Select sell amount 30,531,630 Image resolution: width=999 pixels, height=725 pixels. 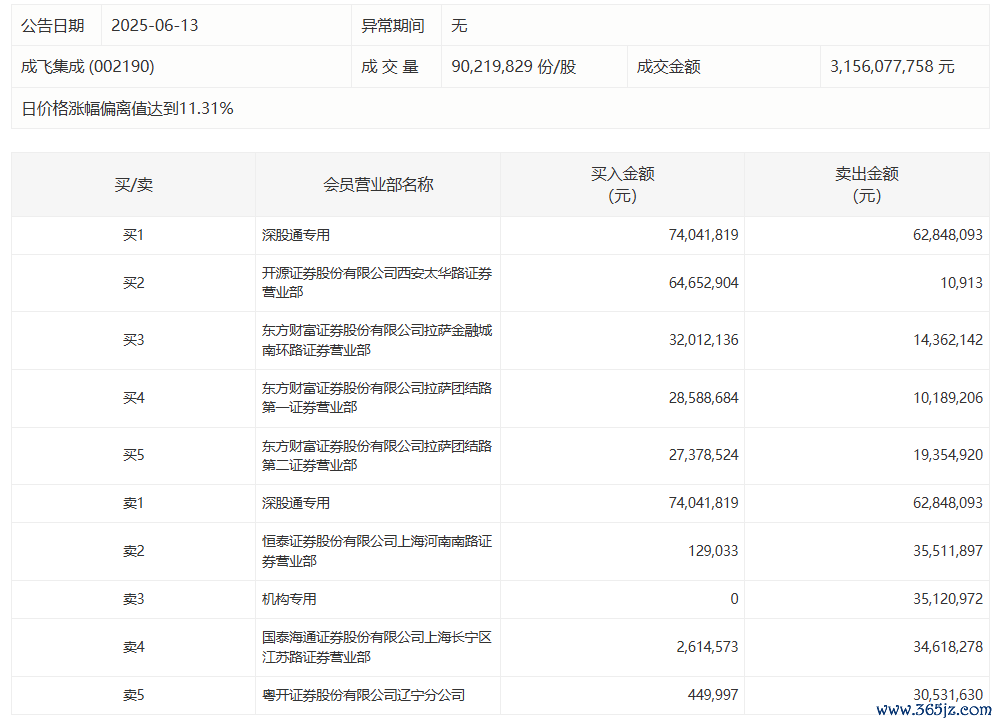(948, 695)
